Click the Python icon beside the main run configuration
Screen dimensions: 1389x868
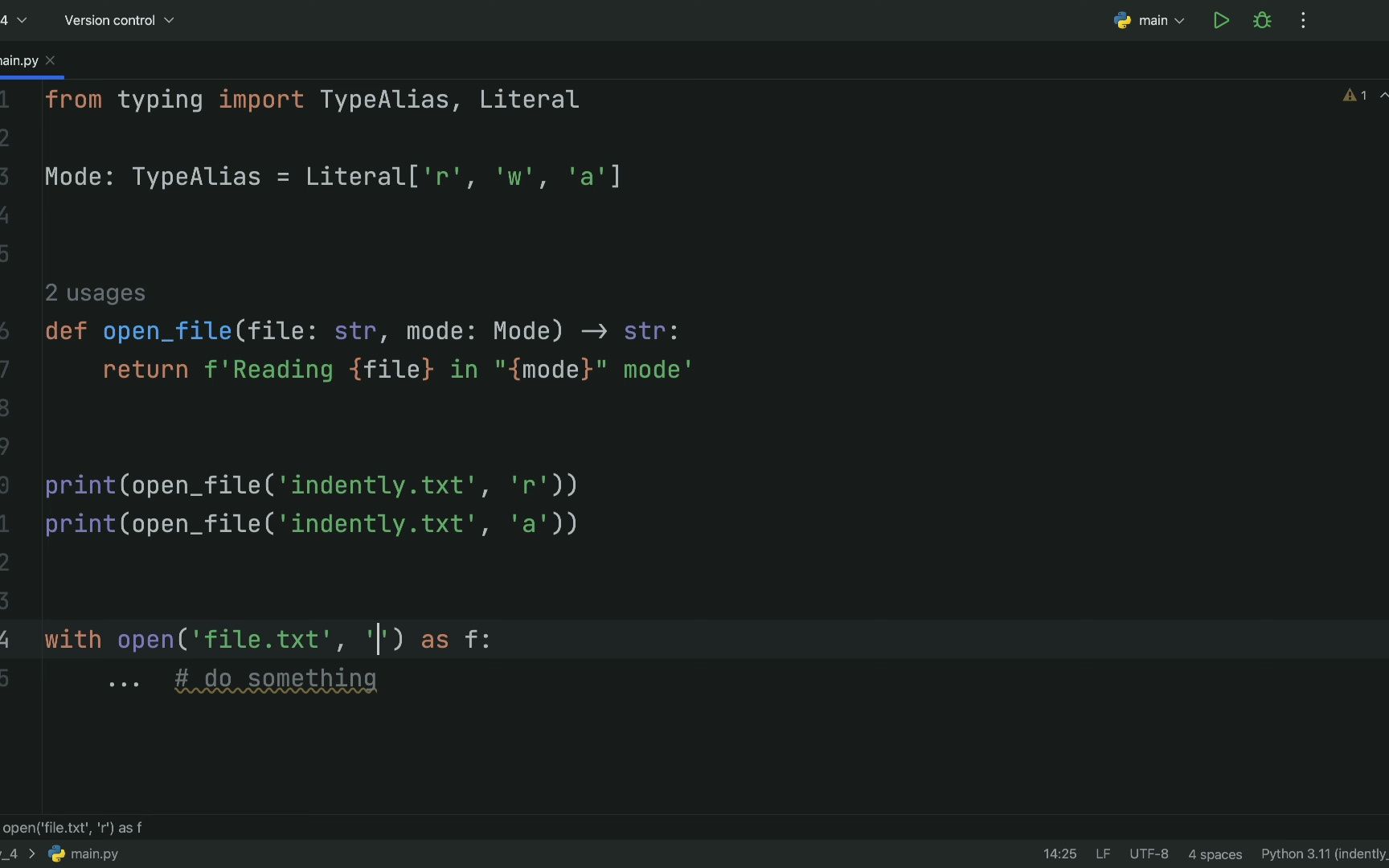coord(1123,21)
